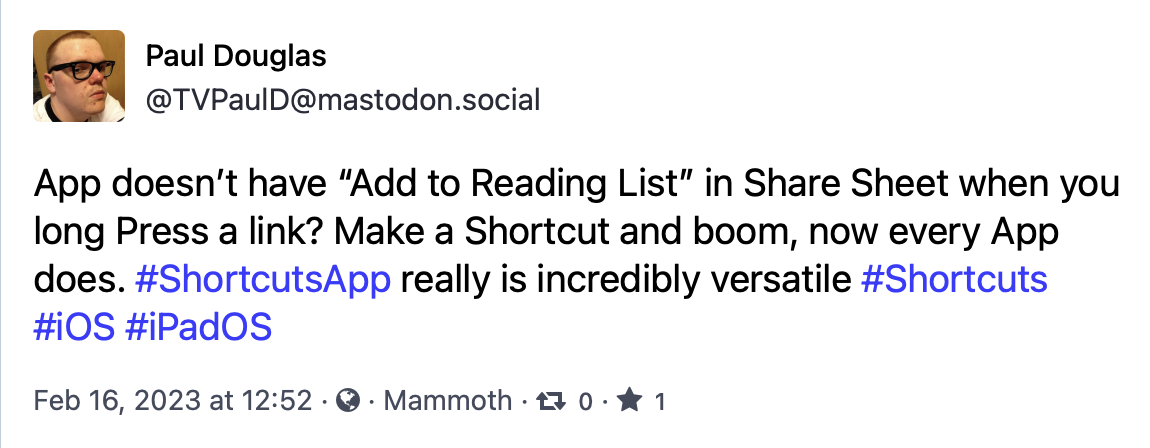Click the Feb 16, 2023 timestamp

point(173,400)
